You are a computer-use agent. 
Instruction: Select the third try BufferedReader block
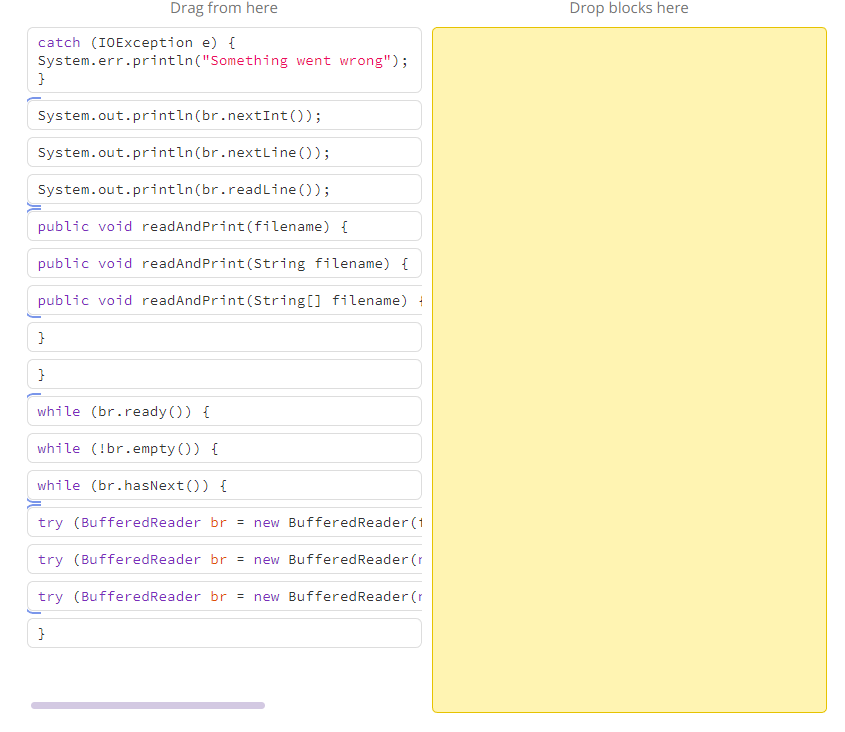pyautogui.click(x=223, y=596)
